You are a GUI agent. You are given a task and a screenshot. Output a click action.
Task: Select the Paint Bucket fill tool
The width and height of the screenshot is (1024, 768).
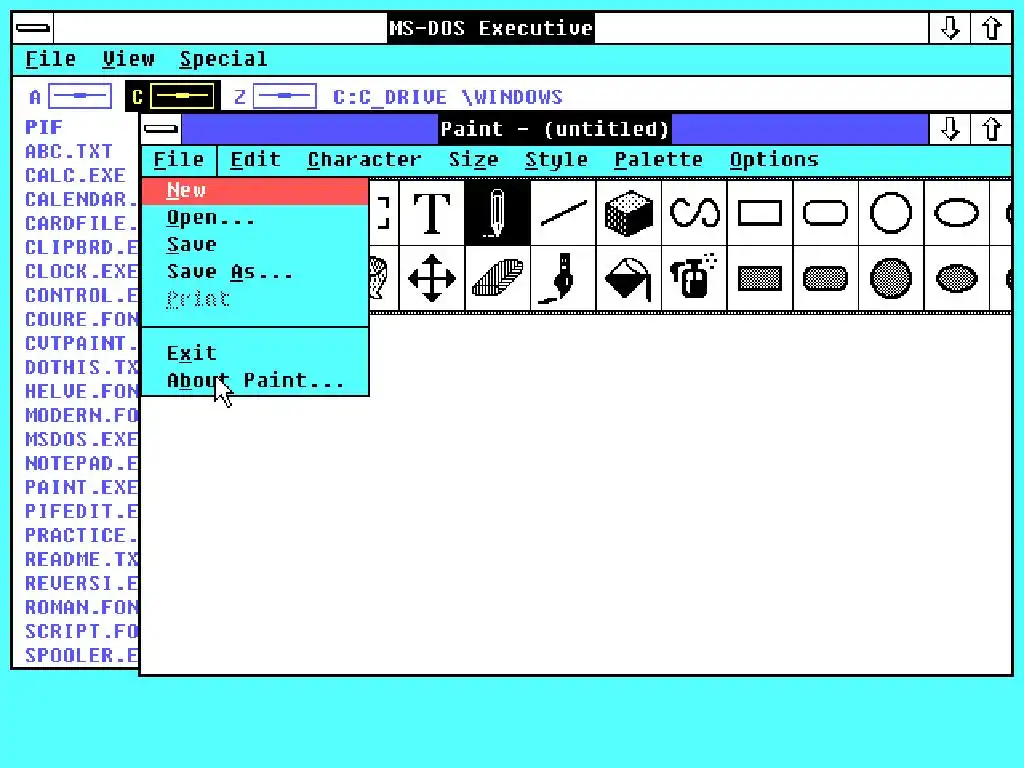tap(629, 278)
